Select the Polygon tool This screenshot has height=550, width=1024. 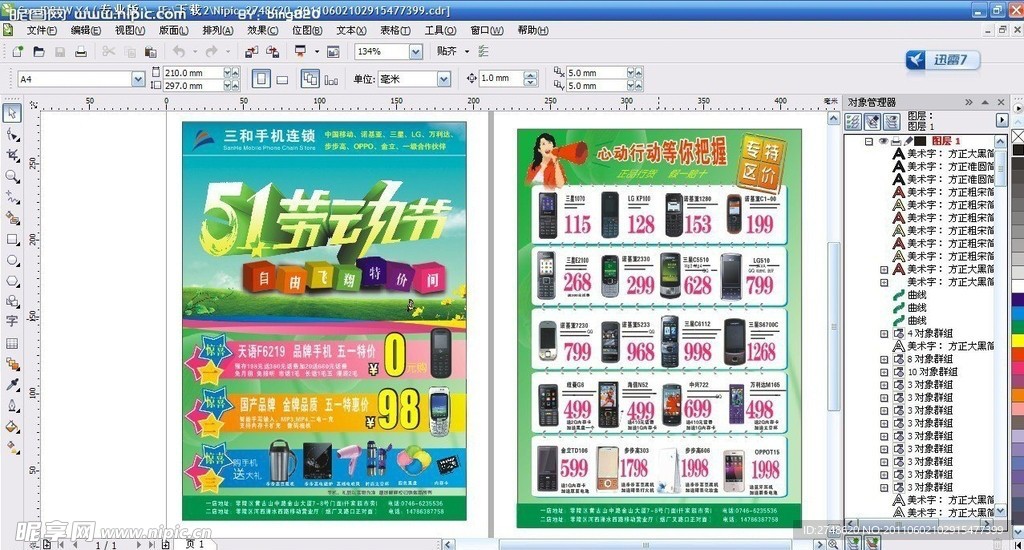coord(12,281)
